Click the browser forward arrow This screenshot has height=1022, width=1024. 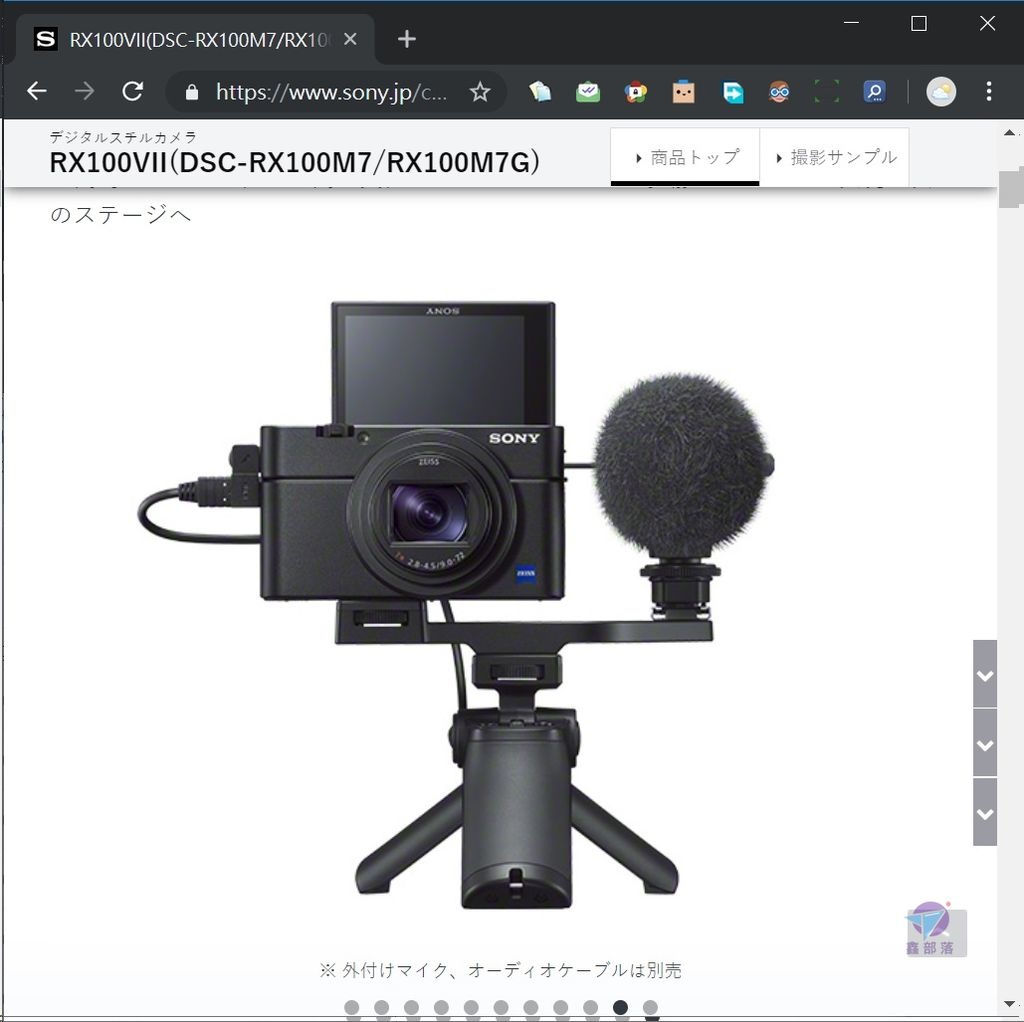click(x=84, y=91)
